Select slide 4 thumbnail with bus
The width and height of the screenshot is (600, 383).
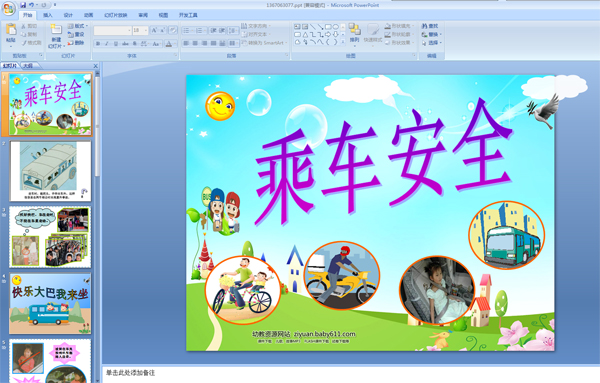tap(50, 303)
